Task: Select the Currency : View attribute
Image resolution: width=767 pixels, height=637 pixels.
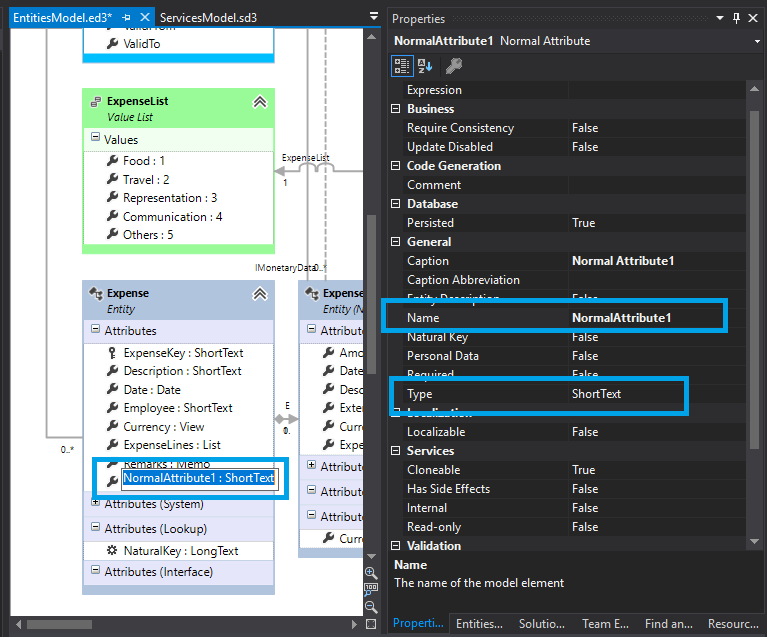Action: [x=163, y=427]
